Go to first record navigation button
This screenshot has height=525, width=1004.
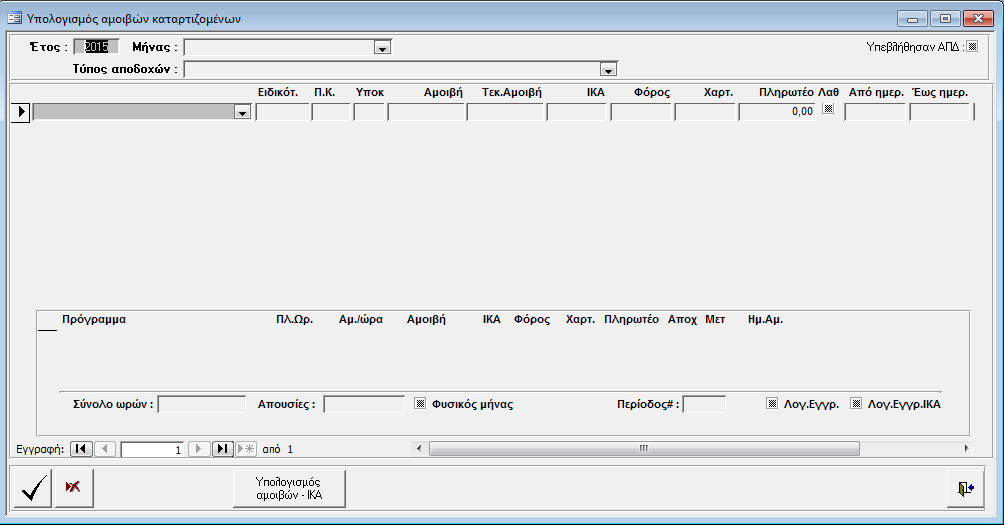(x=81, y=449)
